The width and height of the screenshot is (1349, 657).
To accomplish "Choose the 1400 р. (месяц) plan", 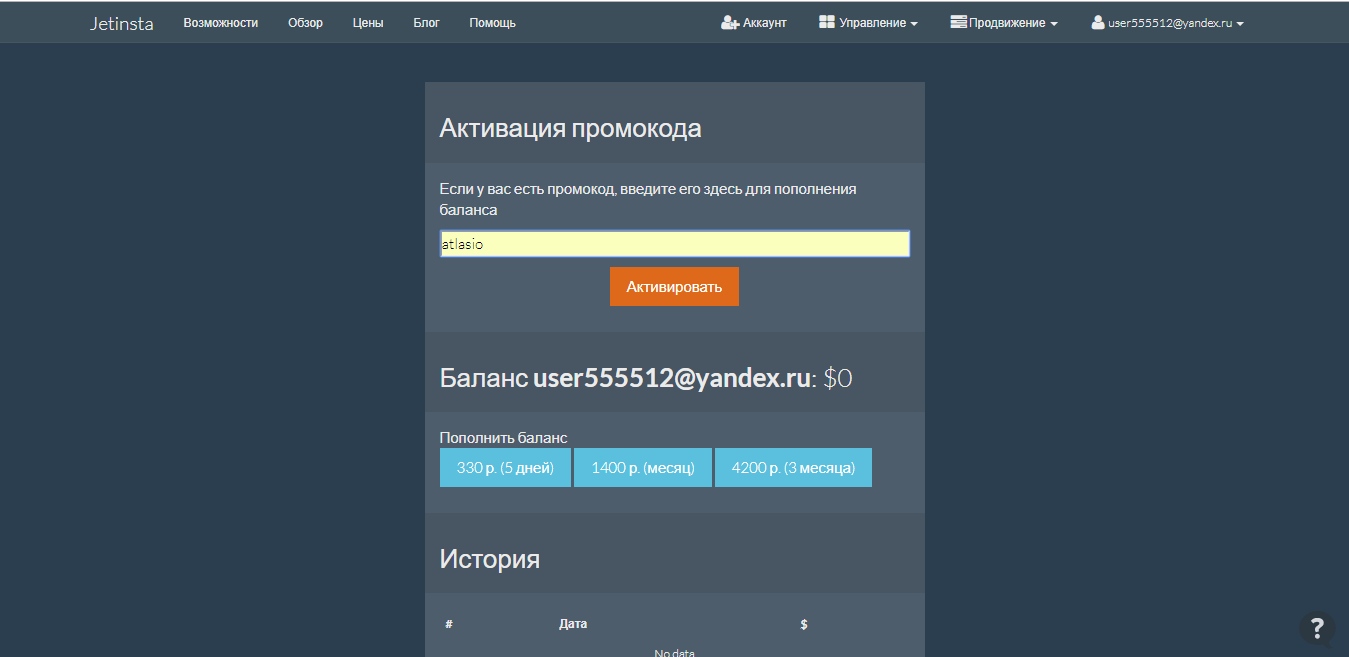I will pos(643,468).
